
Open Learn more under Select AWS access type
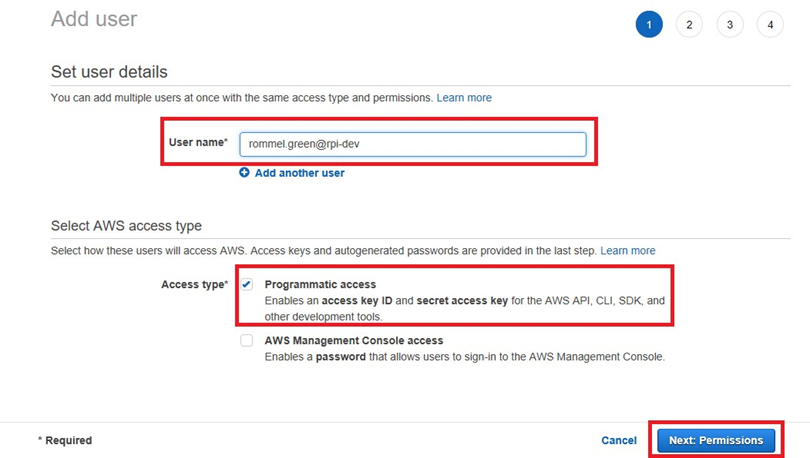point(628,250)
